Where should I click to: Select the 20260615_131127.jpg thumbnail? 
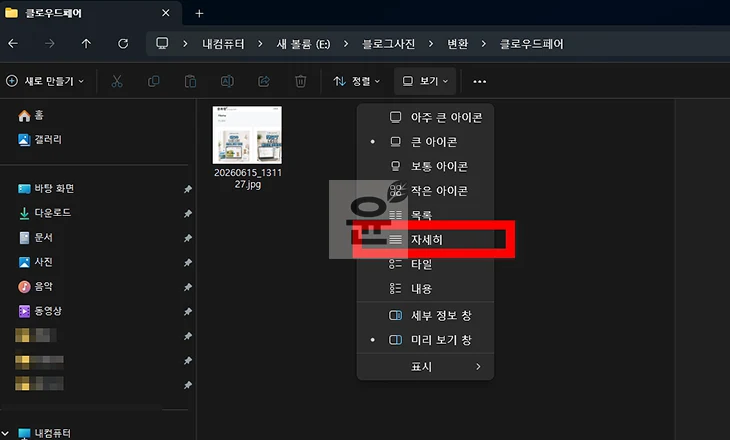pos(247,135)
